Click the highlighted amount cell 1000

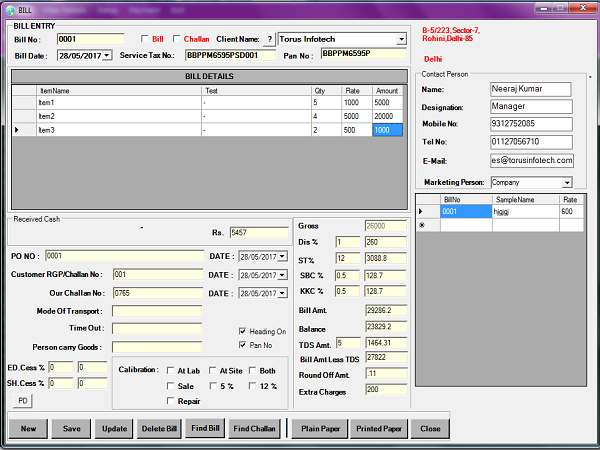point(387,130)
